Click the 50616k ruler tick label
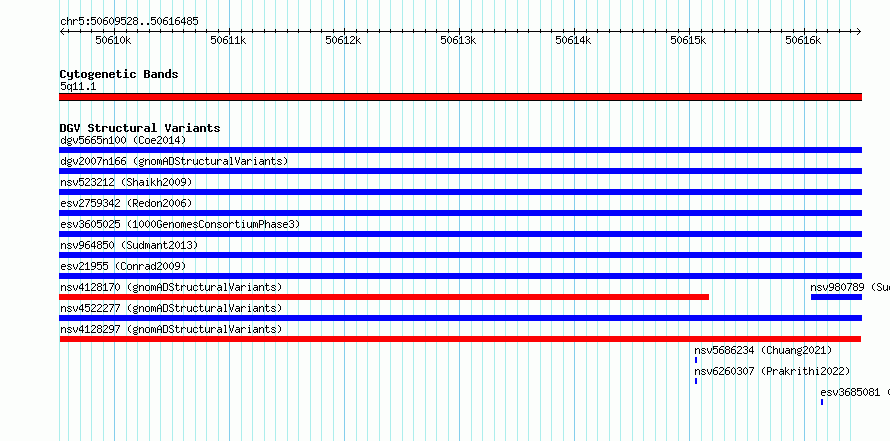This screenshot has height=441, width=890. tap(803, 40)
